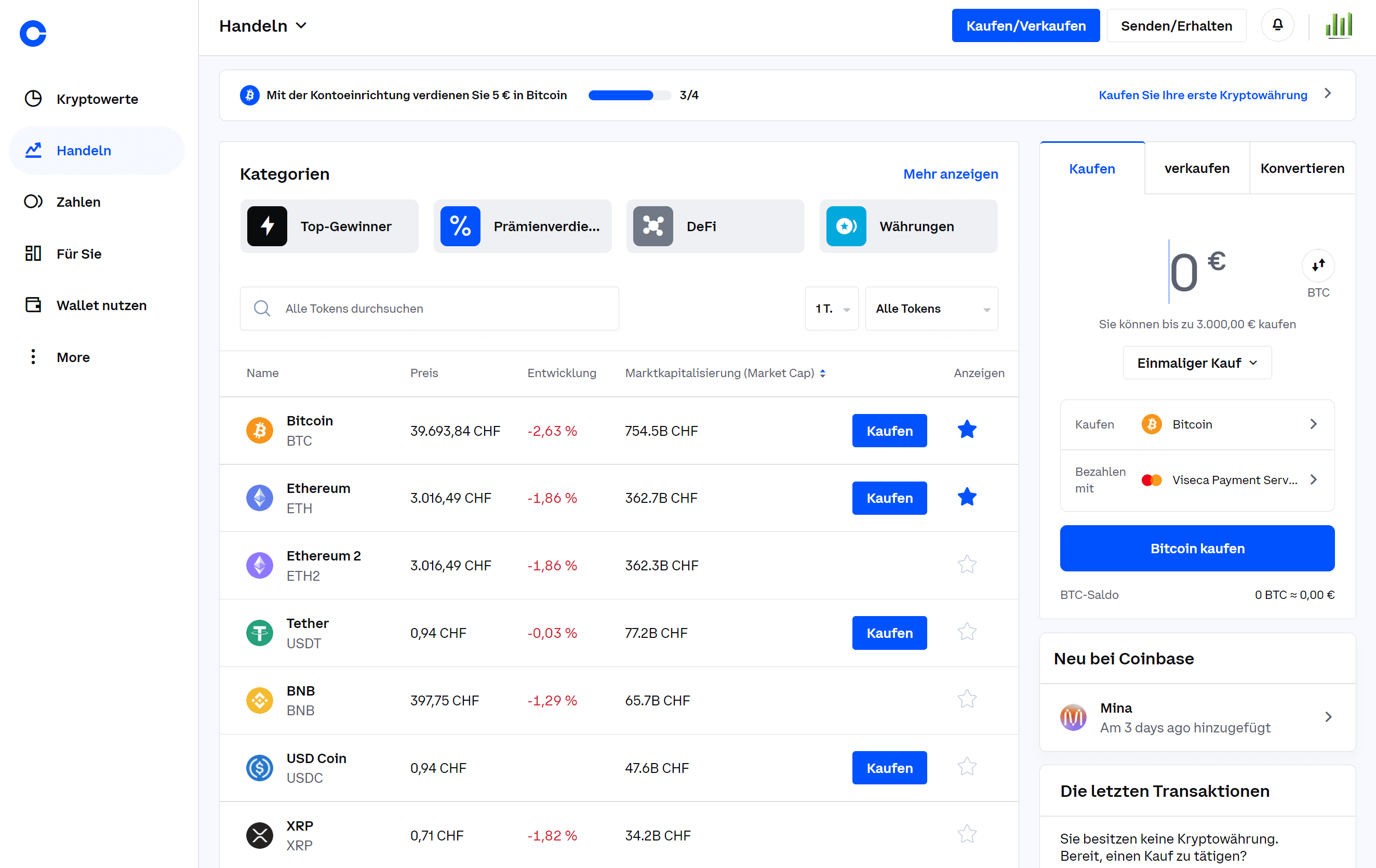This screenshot has height=868, width=1376.
Task: Sort by Marktkapitalisierung column
Action: 725,373
